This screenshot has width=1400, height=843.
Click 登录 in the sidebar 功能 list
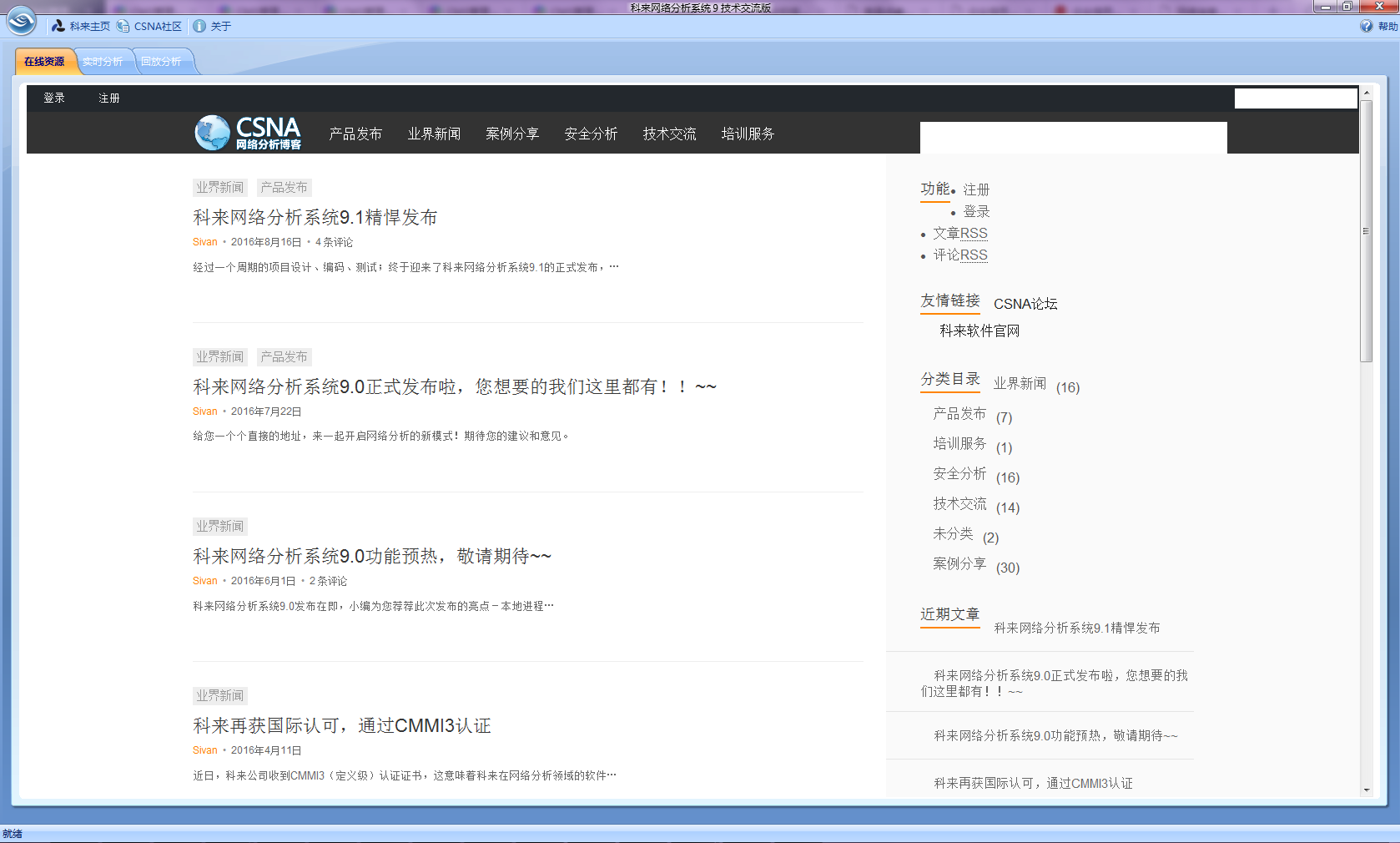(x=976, y=211)
